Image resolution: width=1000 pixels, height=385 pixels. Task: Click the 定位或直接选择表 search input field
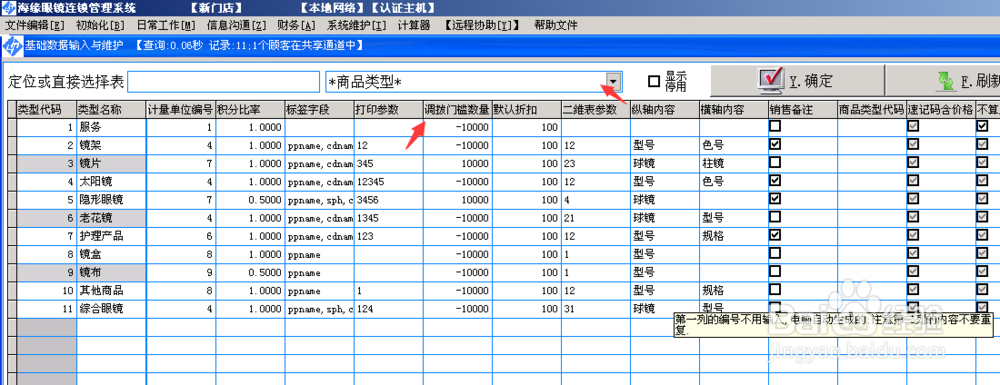(224, 82)
